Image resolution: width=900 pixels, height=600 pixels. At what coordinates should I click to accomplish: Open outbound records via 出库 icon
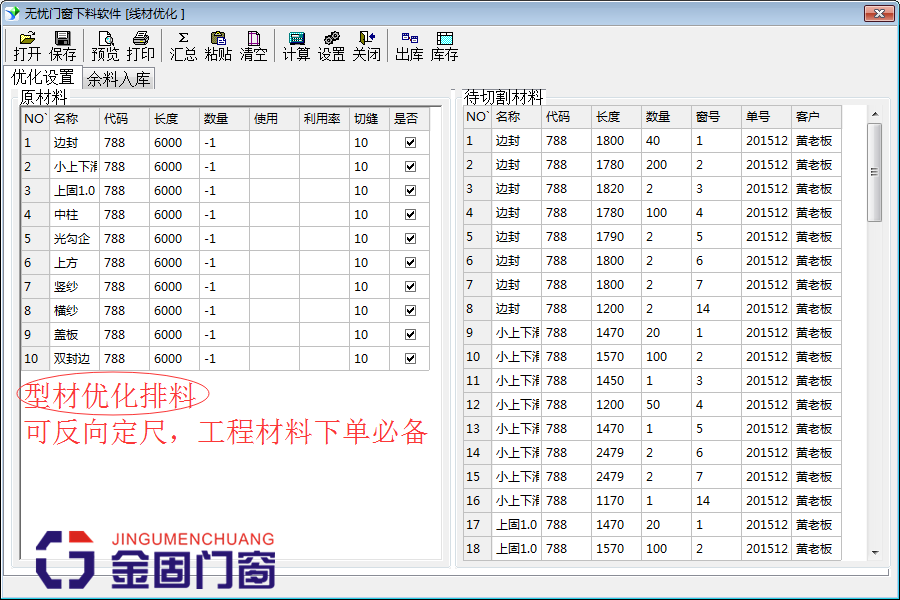(x=410, y=43)
